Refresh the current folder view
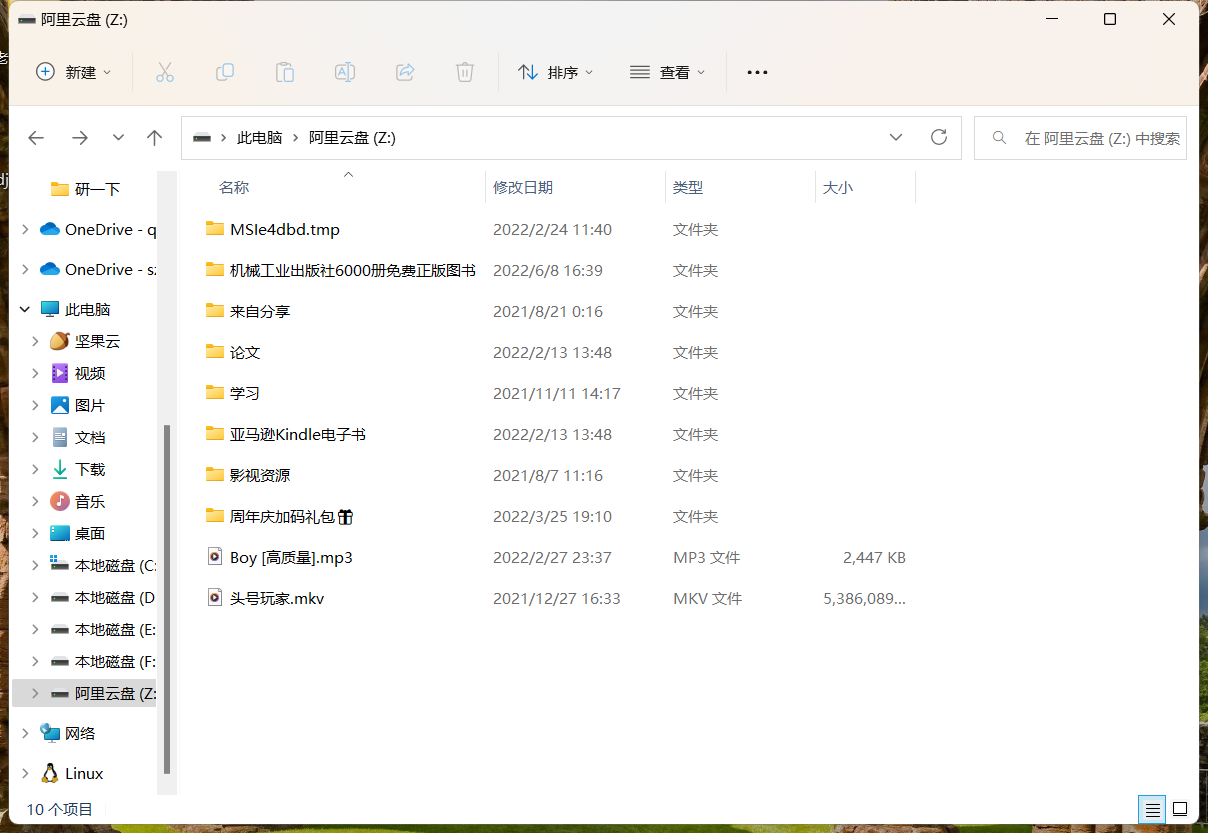 point(939,137)
